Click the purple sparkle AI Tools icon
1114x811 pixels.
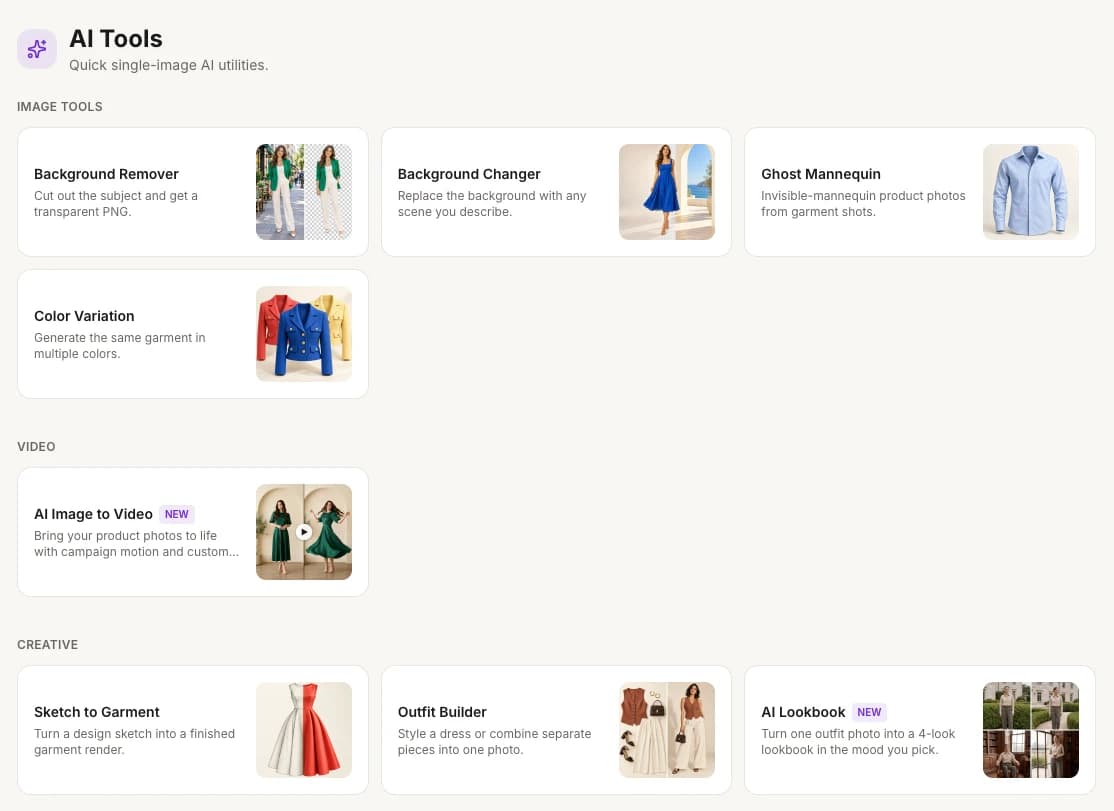coord(37,49)
